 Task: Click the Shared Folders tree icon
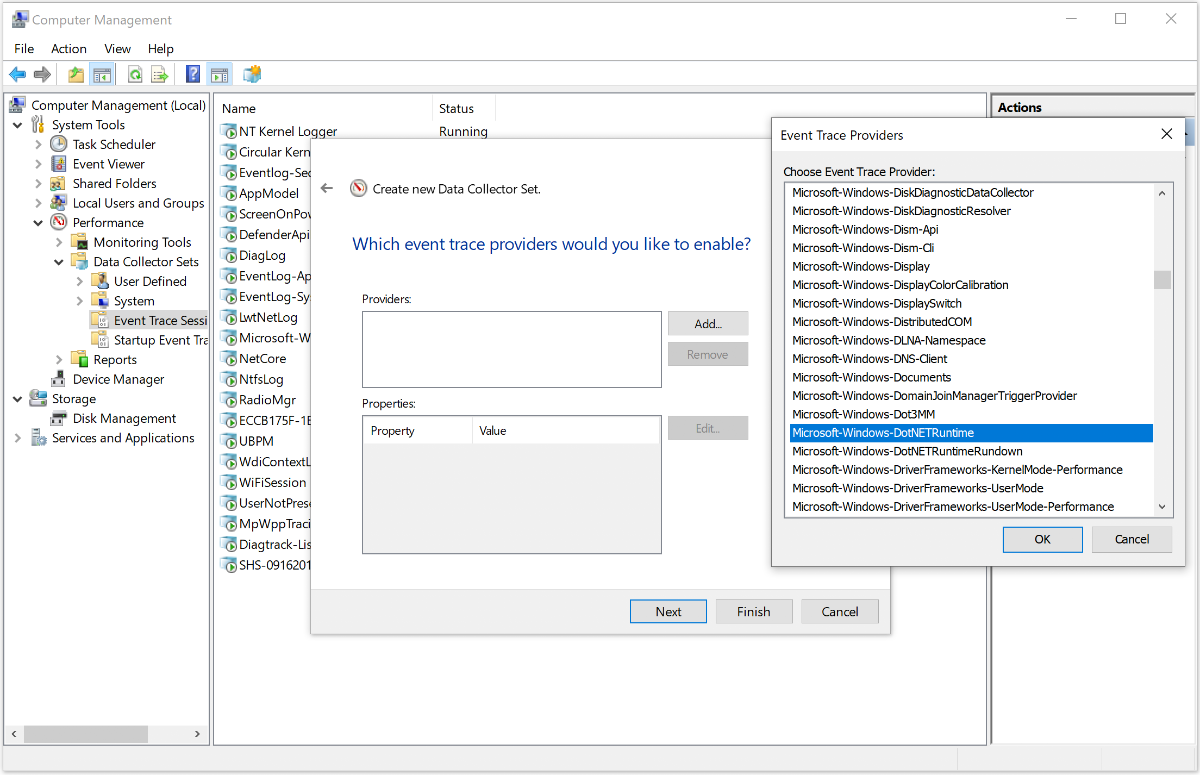[x=59, y=183]
